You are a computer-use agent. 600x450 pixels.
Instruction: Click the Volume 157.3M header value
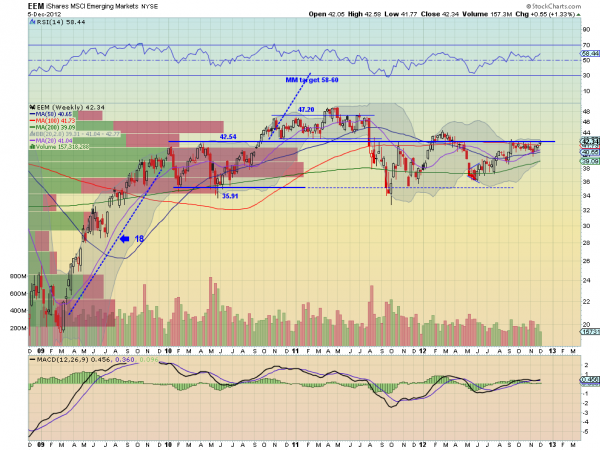coord(488,14)
